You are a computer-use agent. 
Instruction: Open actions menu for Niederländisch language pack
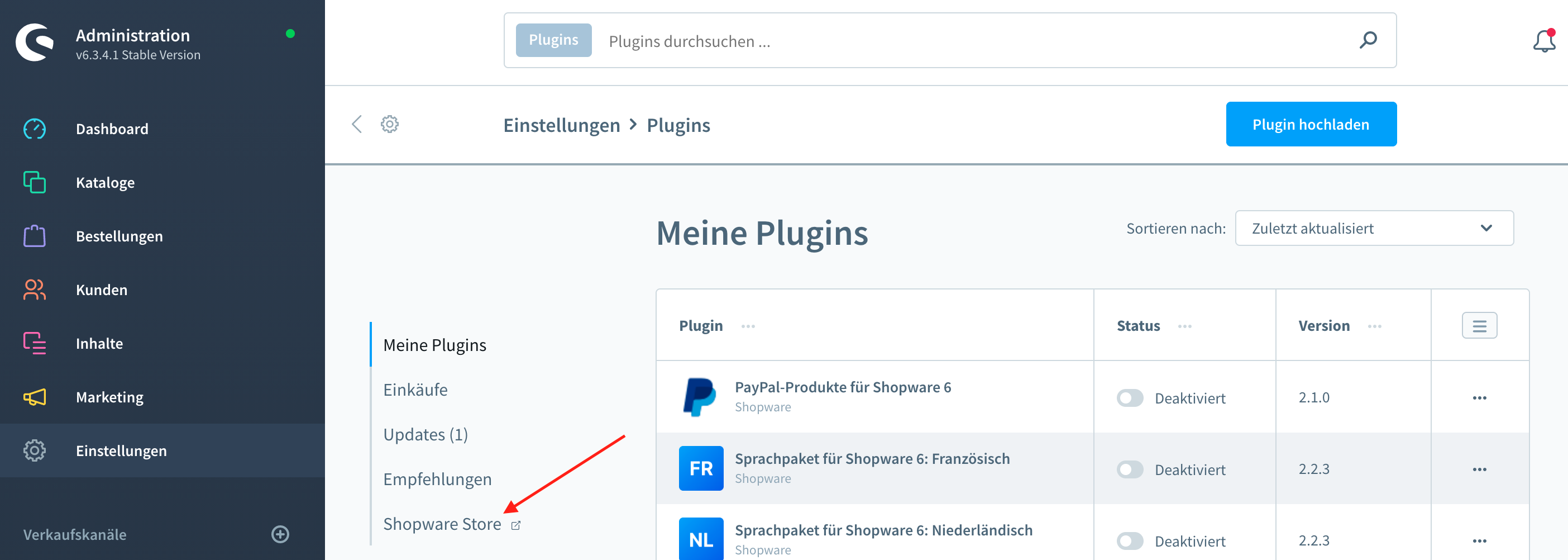(1479, 541)
